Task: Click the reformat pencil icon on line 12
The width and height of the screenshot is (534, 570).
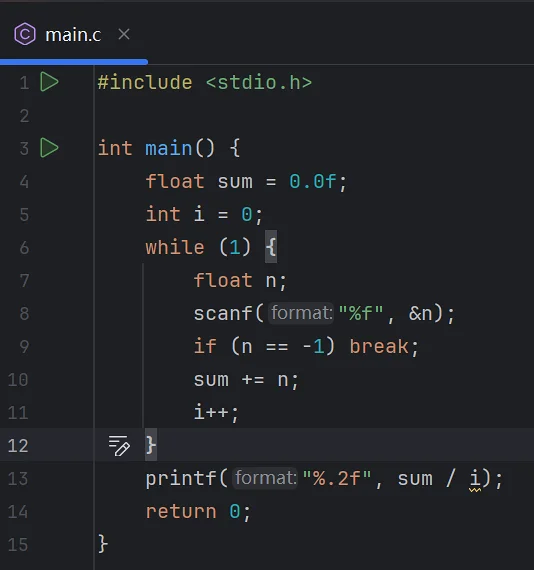Action: 119,445
